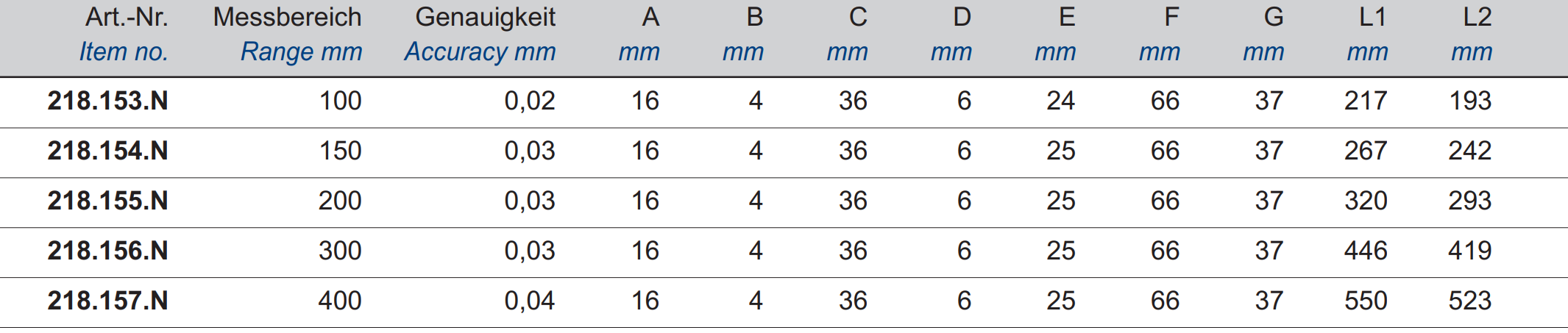Image resolution: width=1568 pixels, height=333 pixels.
Task: Click the Art.-Nr. column header
Action: point(127,17)
